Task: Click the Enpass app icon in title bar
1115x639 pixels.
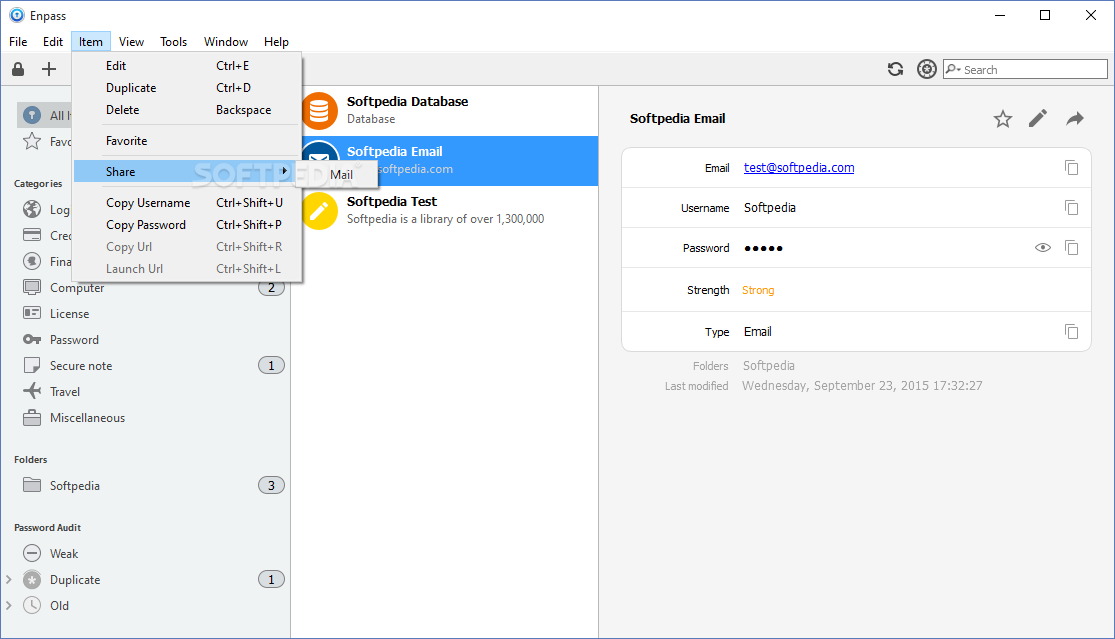Action: coord(16,15)
